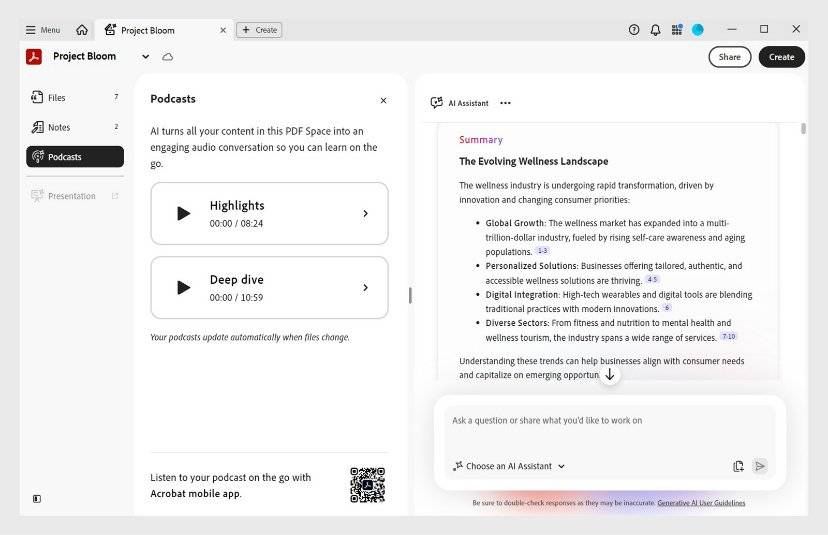Open the notifications bell
The height and width of the screenshot is (535, 828).
click(656, 30)
